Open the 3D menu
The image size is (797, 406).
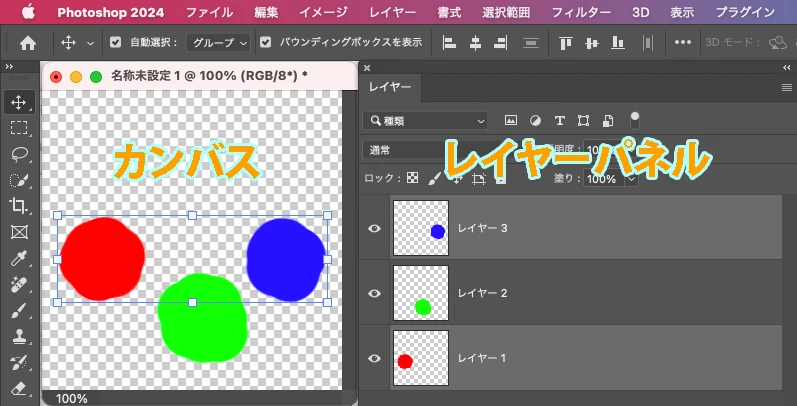pos(640,12)
